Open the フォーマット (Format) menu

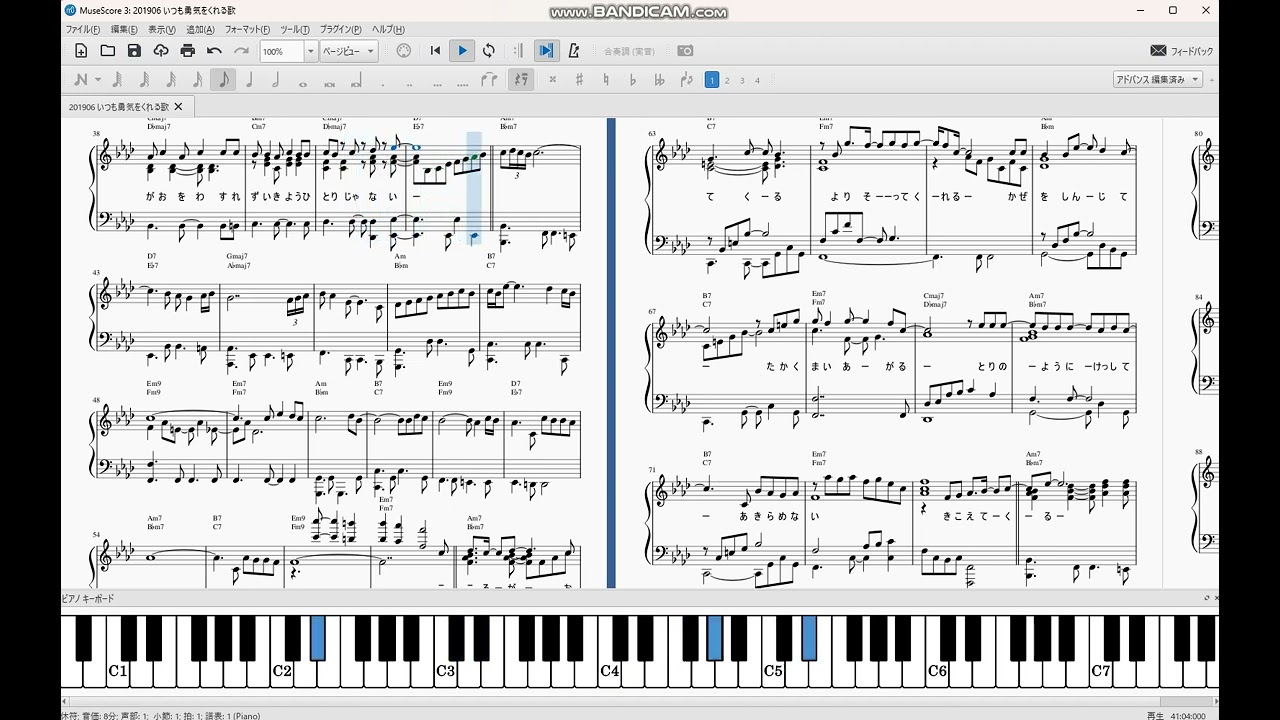(248, 30)
